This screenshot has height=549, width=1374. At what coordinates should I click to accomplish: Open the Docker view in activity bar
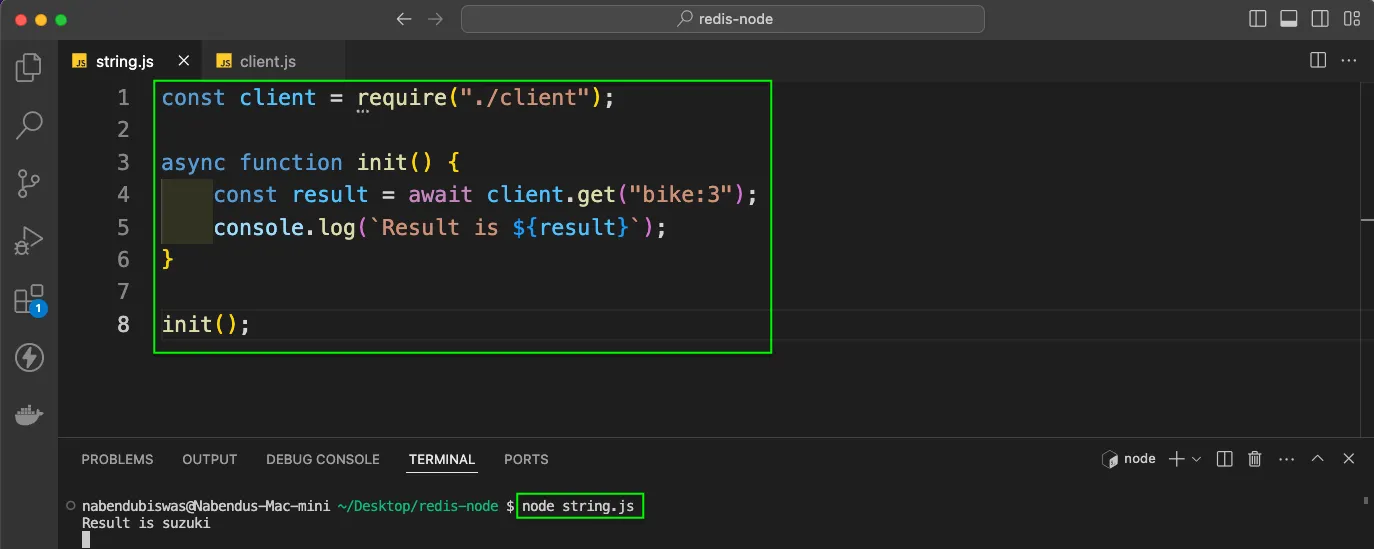pos(29,414)
